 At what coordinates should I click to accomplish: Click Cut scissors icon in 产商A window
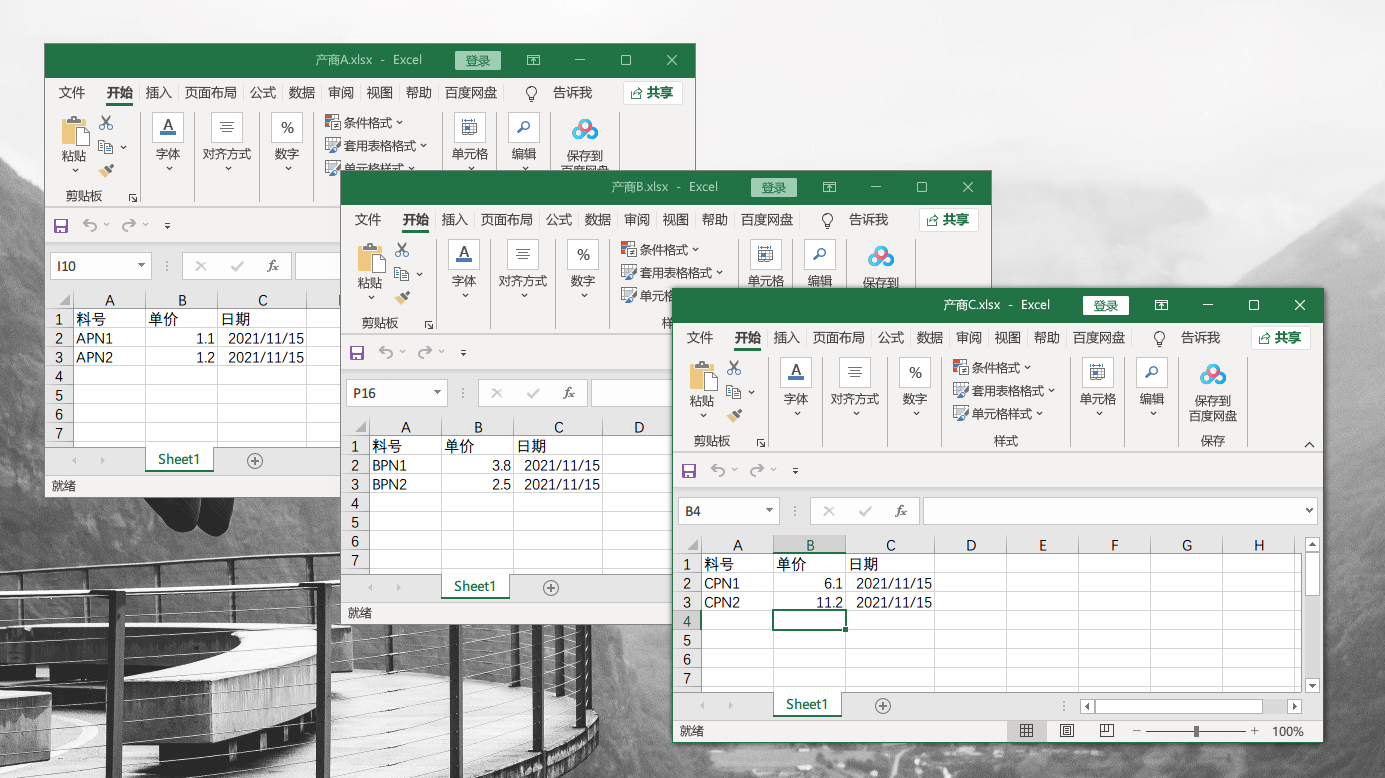coord(106,122)
